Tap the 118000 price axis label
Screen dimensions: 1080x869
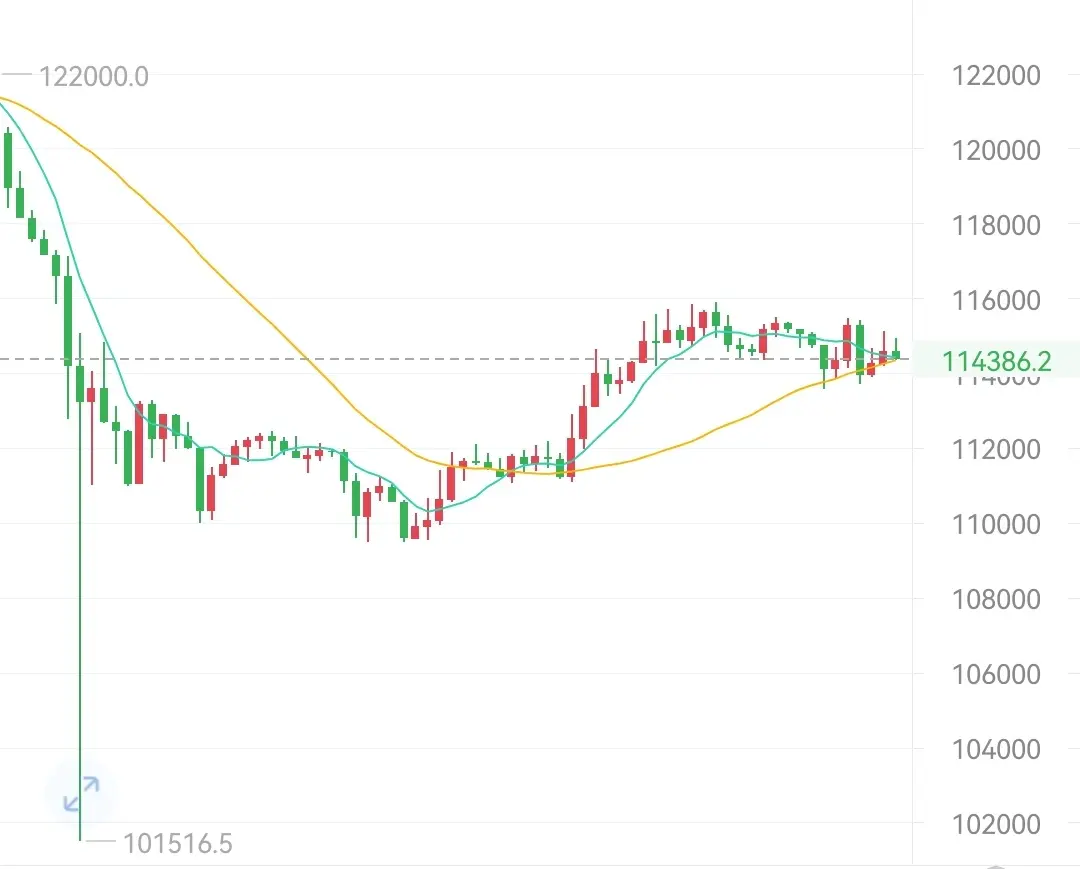(x=996, y=226)
